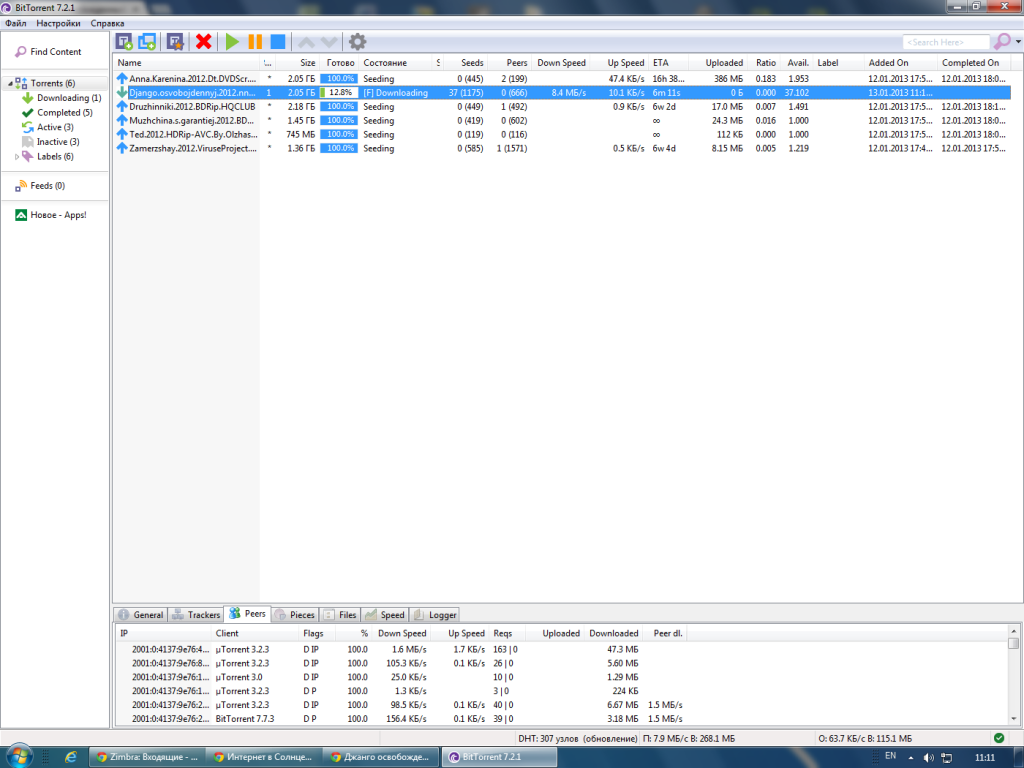This screenshot has width=1024, height=768.
Task: Switch to the Logger tab
Action: 436,615
